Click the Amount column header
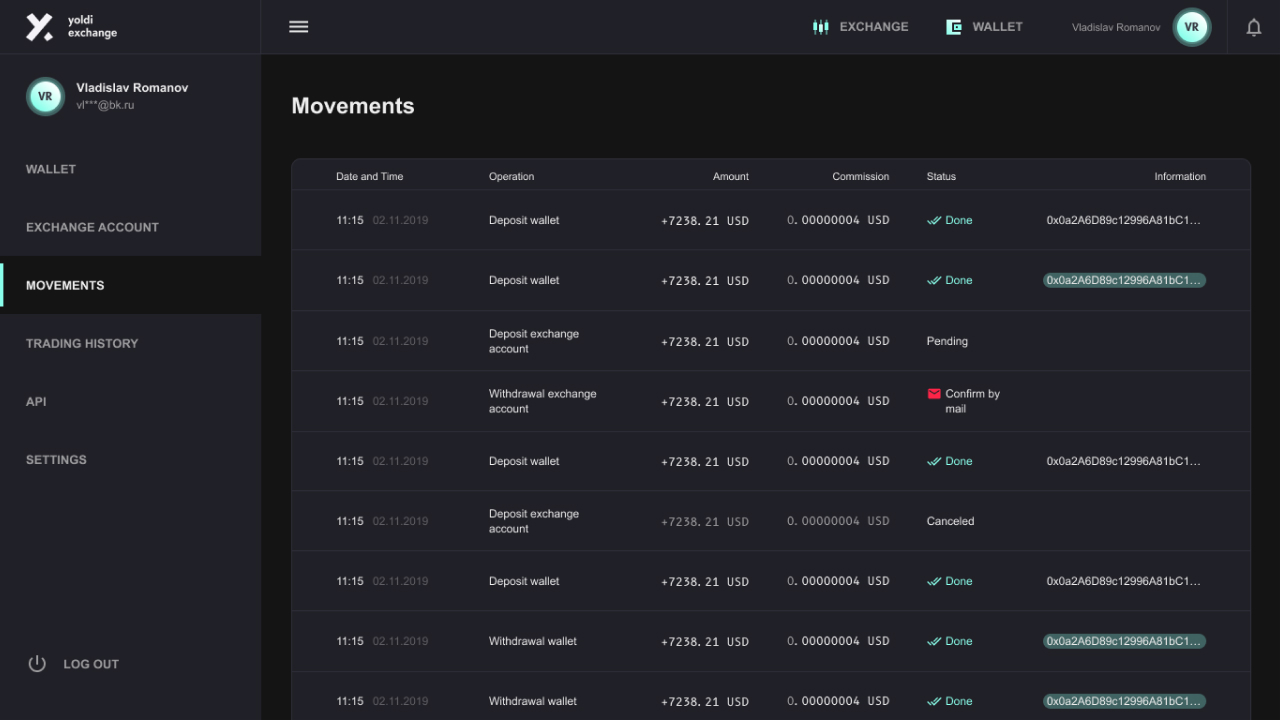Viewport: 1280px width, 720px height. click(731, 176)
